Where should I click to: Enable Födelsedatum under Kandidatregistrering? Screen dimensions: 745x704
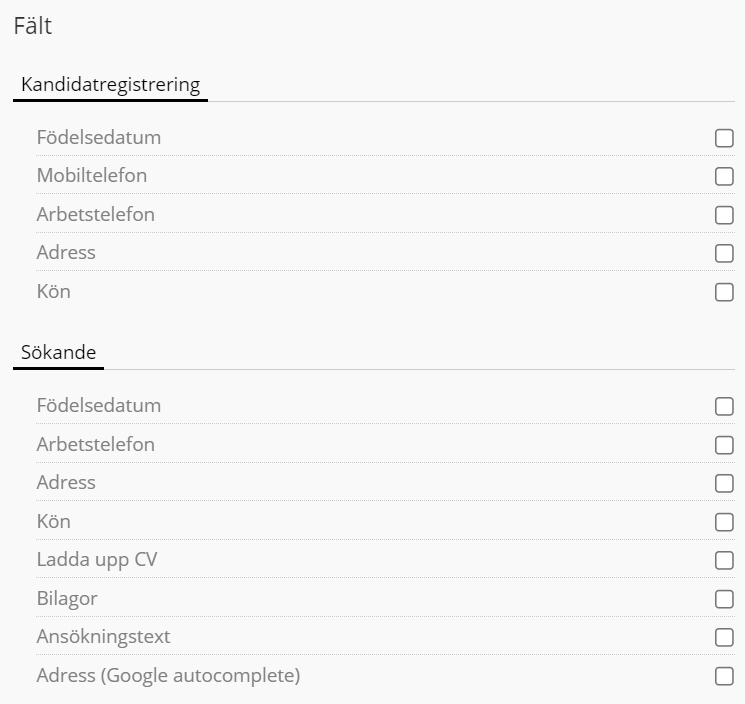[x=724, y=138]
